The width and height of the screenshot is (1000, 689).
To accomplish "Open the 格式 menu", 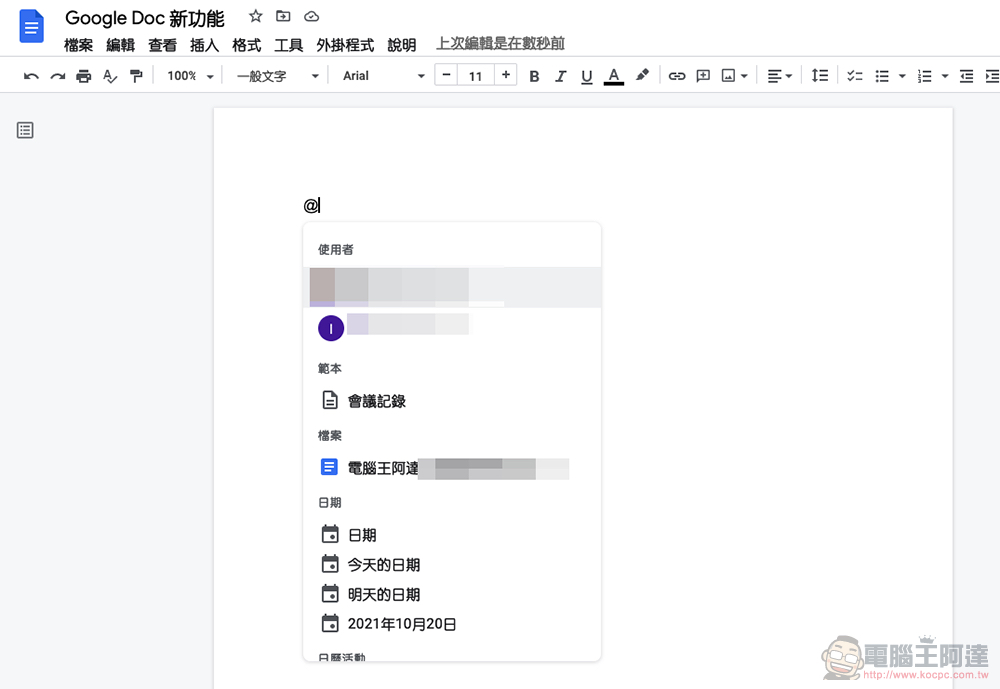I will point(247,45).
